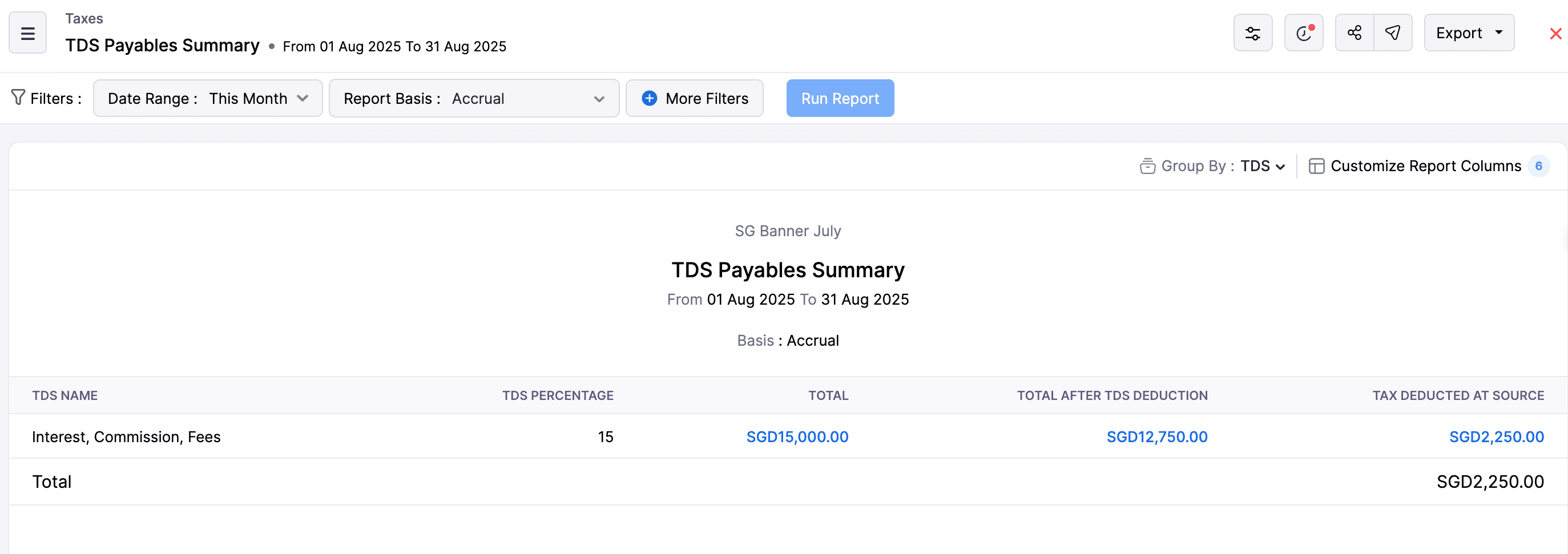Open the share report icon
Screen dimensions: 1568x554
pos(1354,33)
